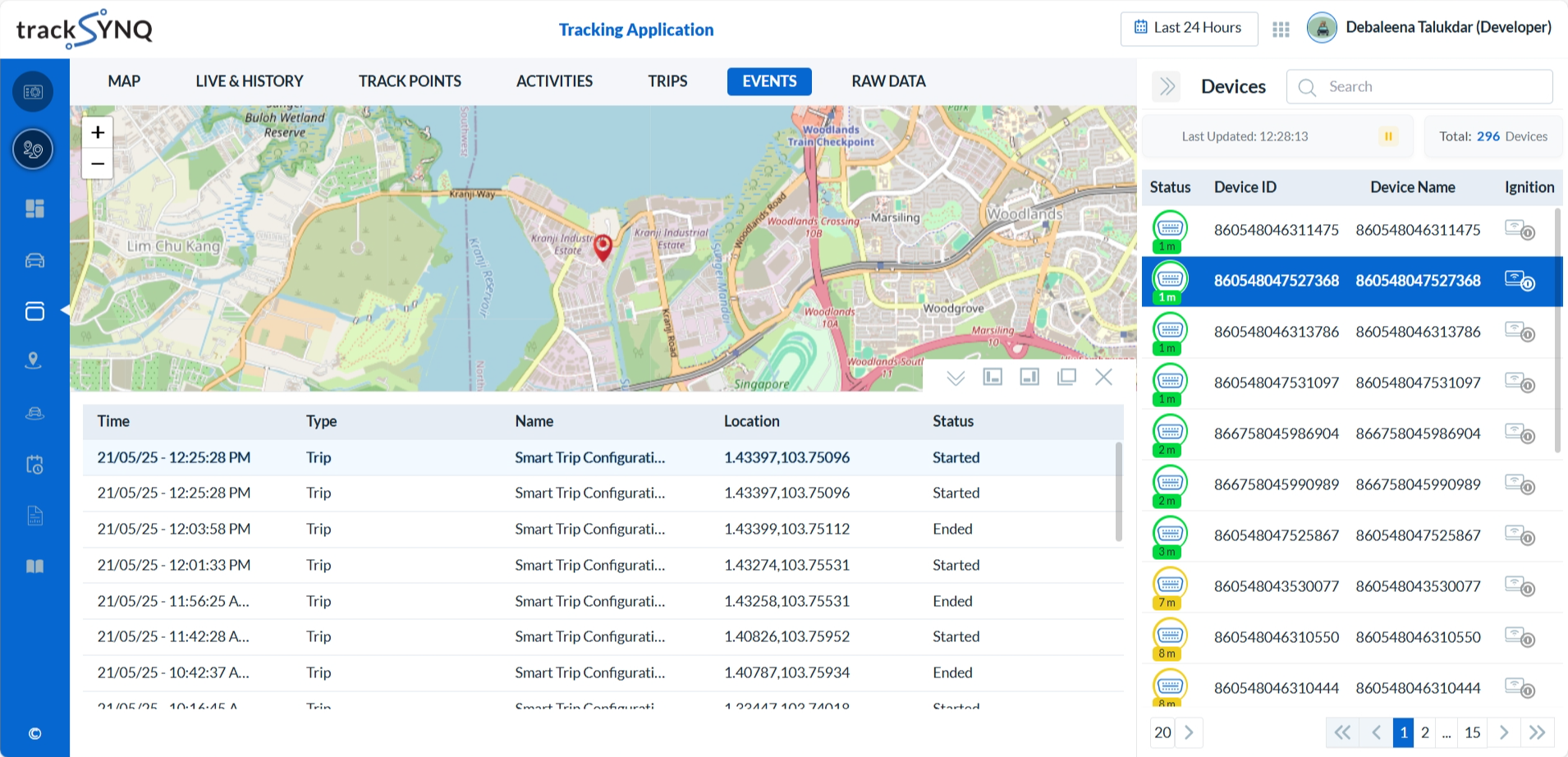Pause live device updates with the yellow toggle
This screenshot has height=757, width=1568.
coord(1388,136)
